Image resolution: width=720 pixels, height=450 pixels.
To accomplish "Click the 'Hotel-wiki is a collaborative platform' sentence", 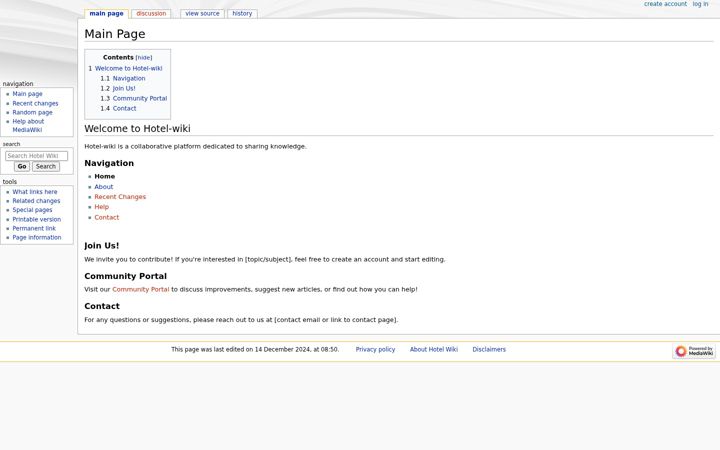I will tap(195, 146).
